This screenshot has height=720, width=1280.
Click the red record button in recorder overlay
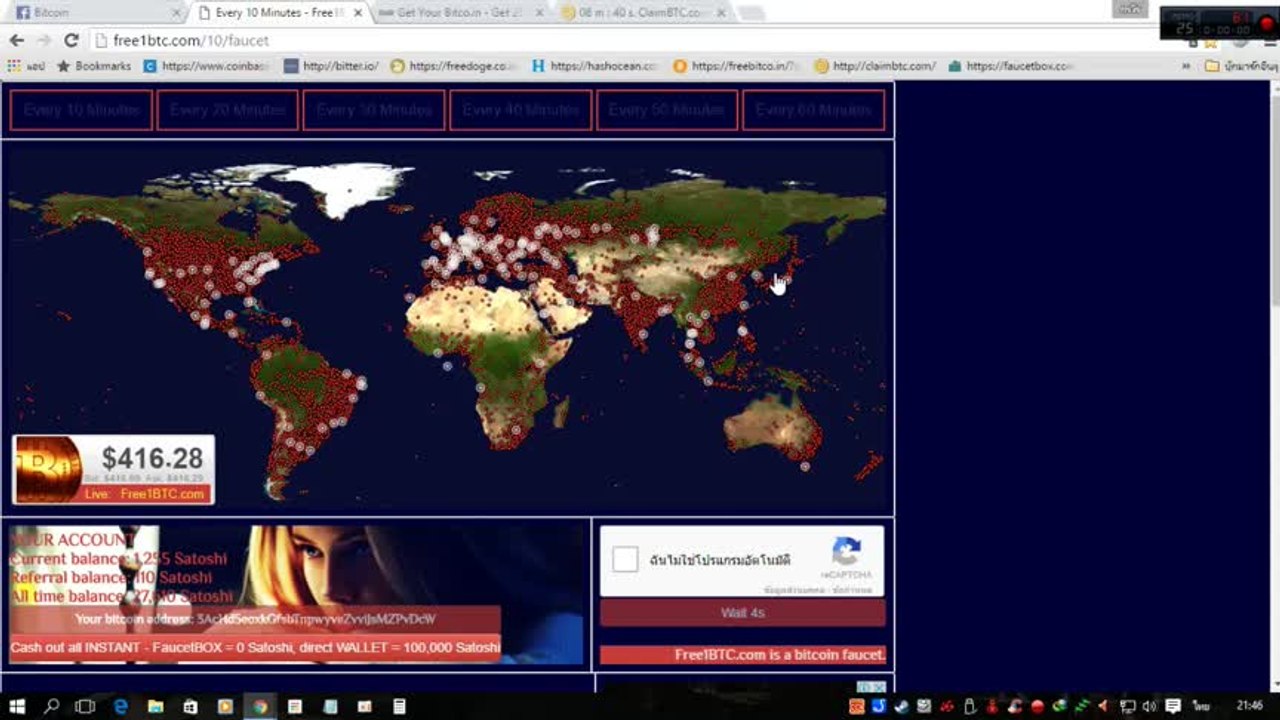click(1267, 25)
